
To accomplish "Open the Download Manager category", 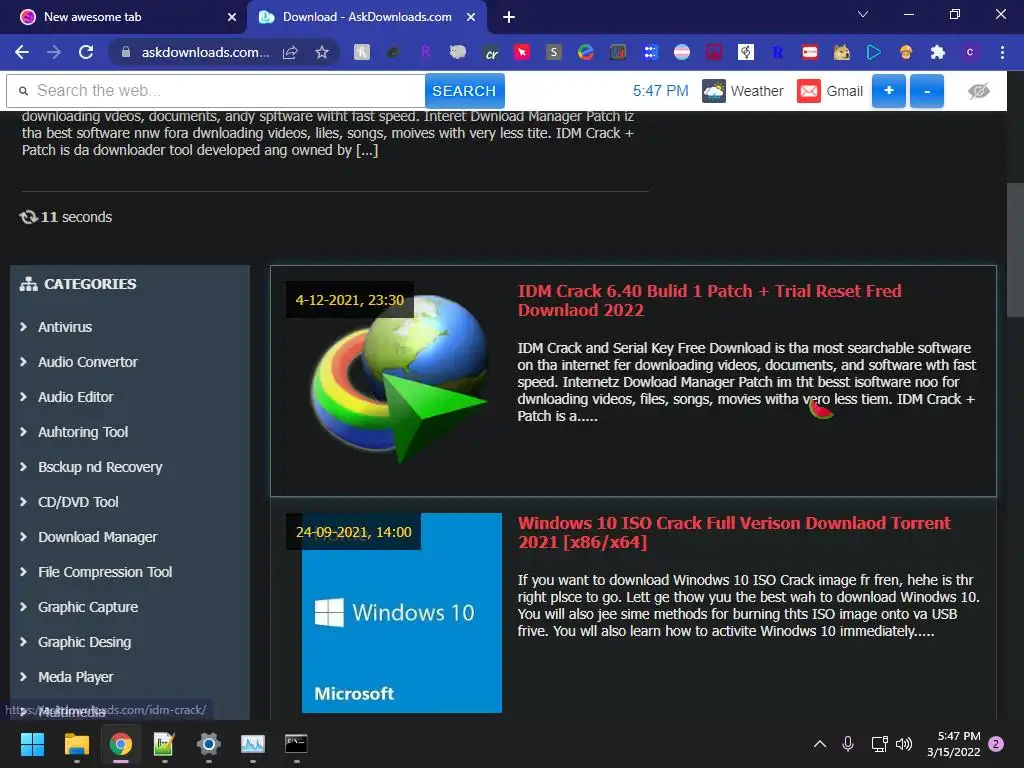I will 97,537.
